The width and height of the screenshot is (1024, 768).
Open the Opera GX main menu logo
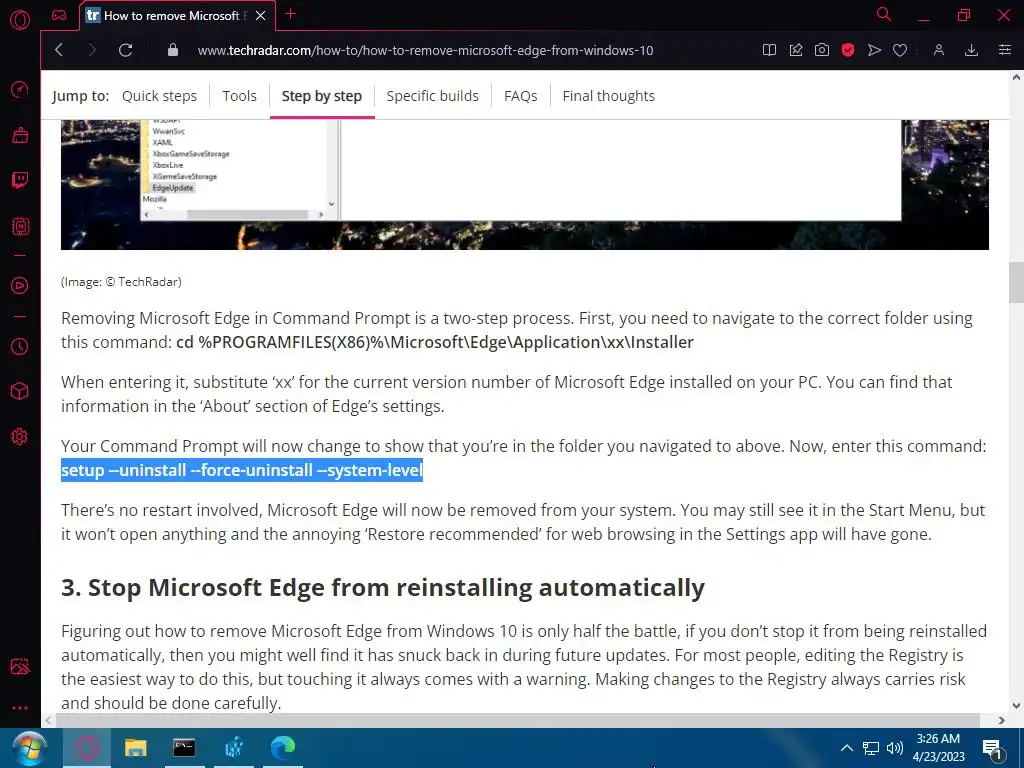pos(20,20)
